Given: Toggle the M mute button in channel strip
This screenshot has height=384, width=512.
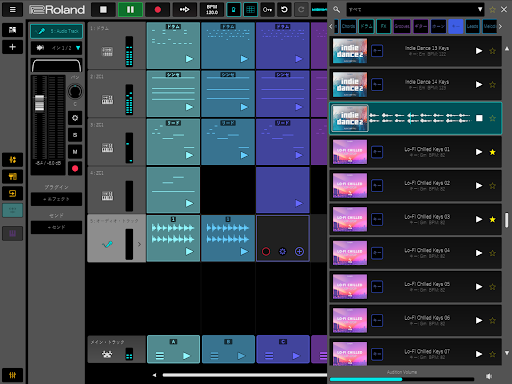Looking at the screenshot, I should (75, 152).
